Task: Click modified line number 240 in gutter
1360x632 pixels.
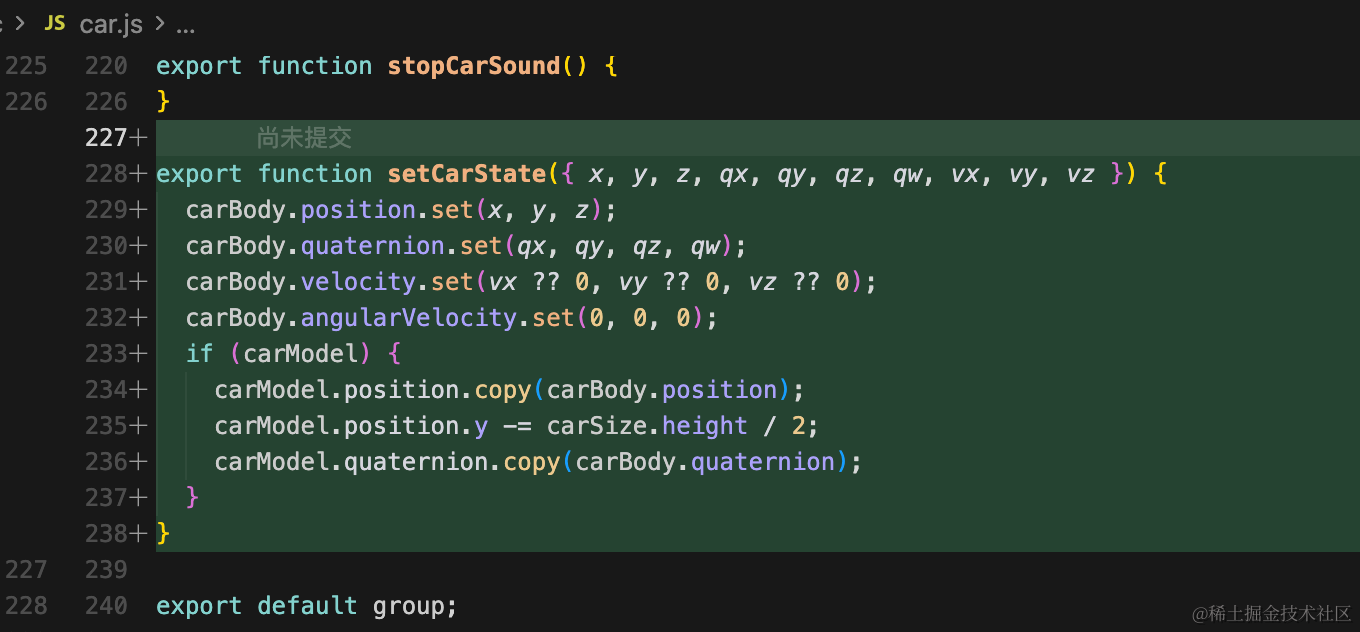Action: pyautogui.click(x=107, y=606)
